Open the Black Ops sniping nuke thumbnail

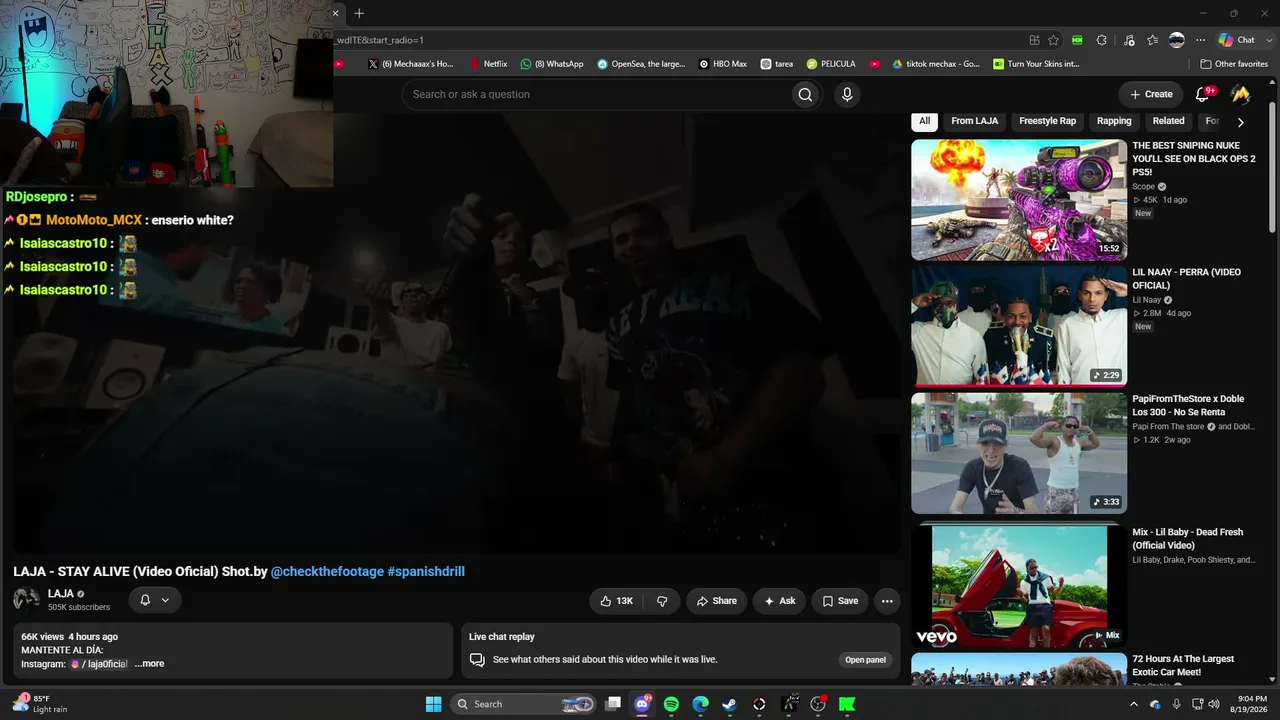tap(1019, 200)
